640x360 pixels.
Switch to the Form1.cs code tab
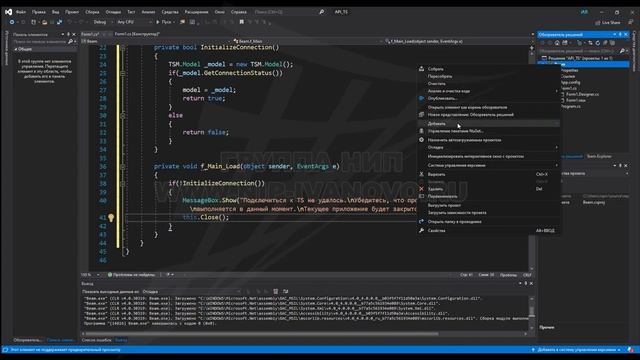90,34
